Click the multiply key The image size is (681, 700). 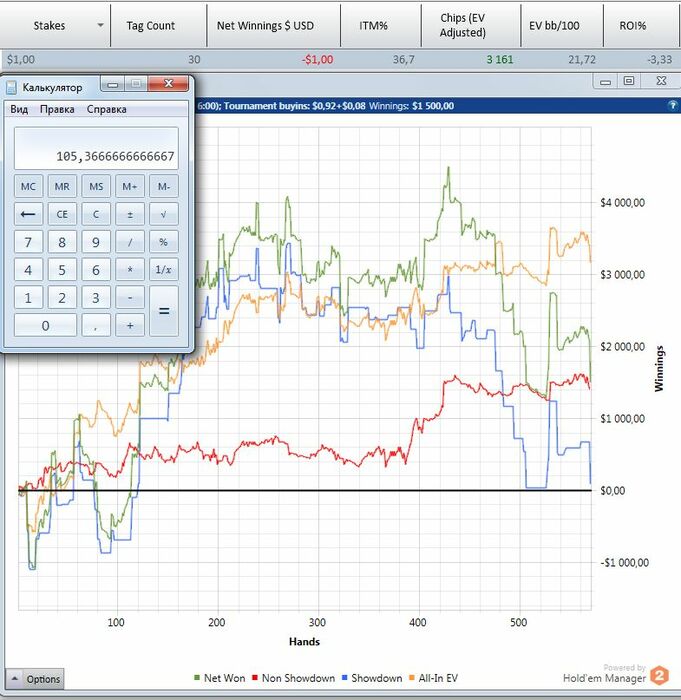pyautogui.click(x=130, y=270)
